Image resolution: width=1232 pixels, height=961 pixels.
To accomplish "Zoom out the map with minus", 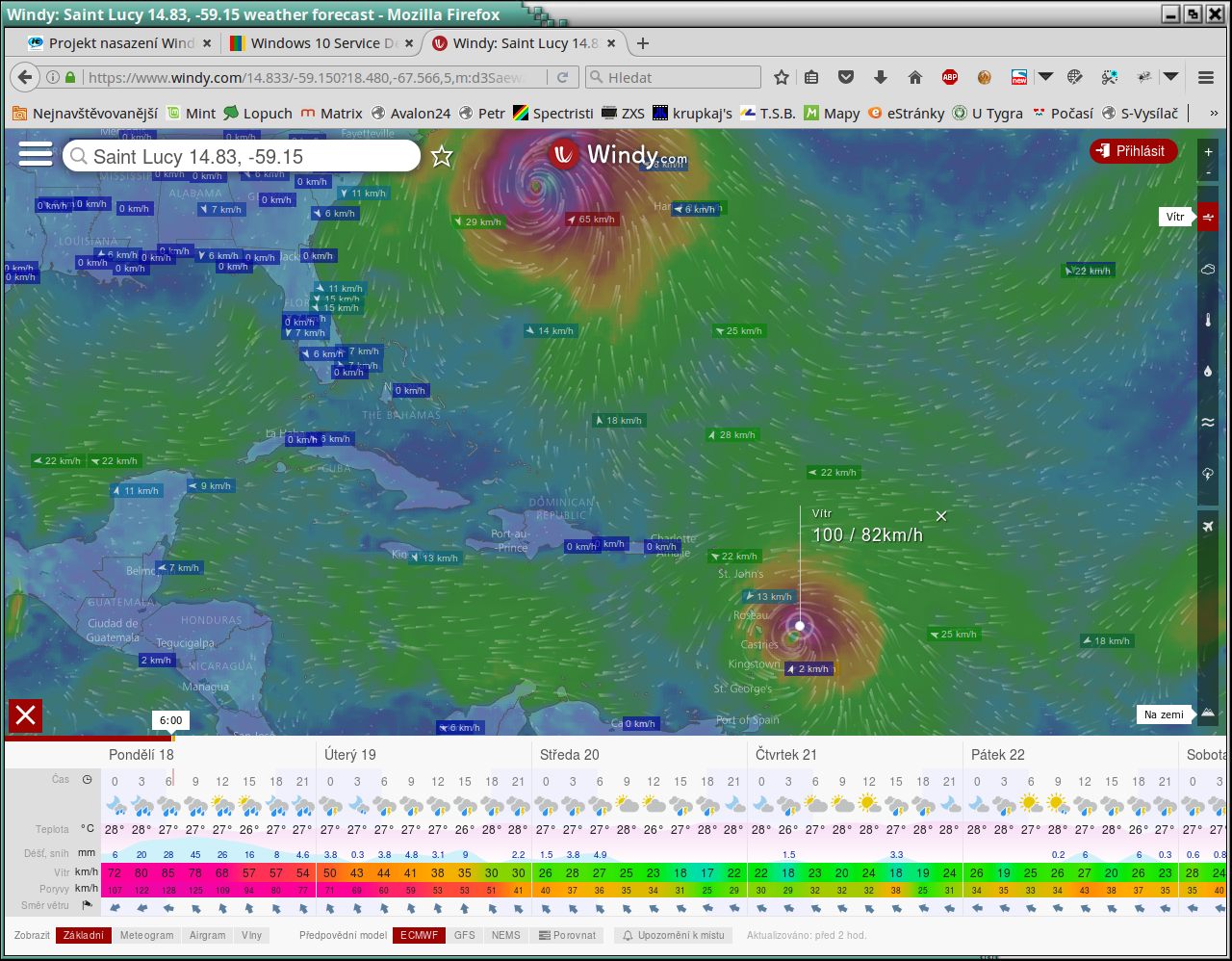I will (x=1209, y=173).
